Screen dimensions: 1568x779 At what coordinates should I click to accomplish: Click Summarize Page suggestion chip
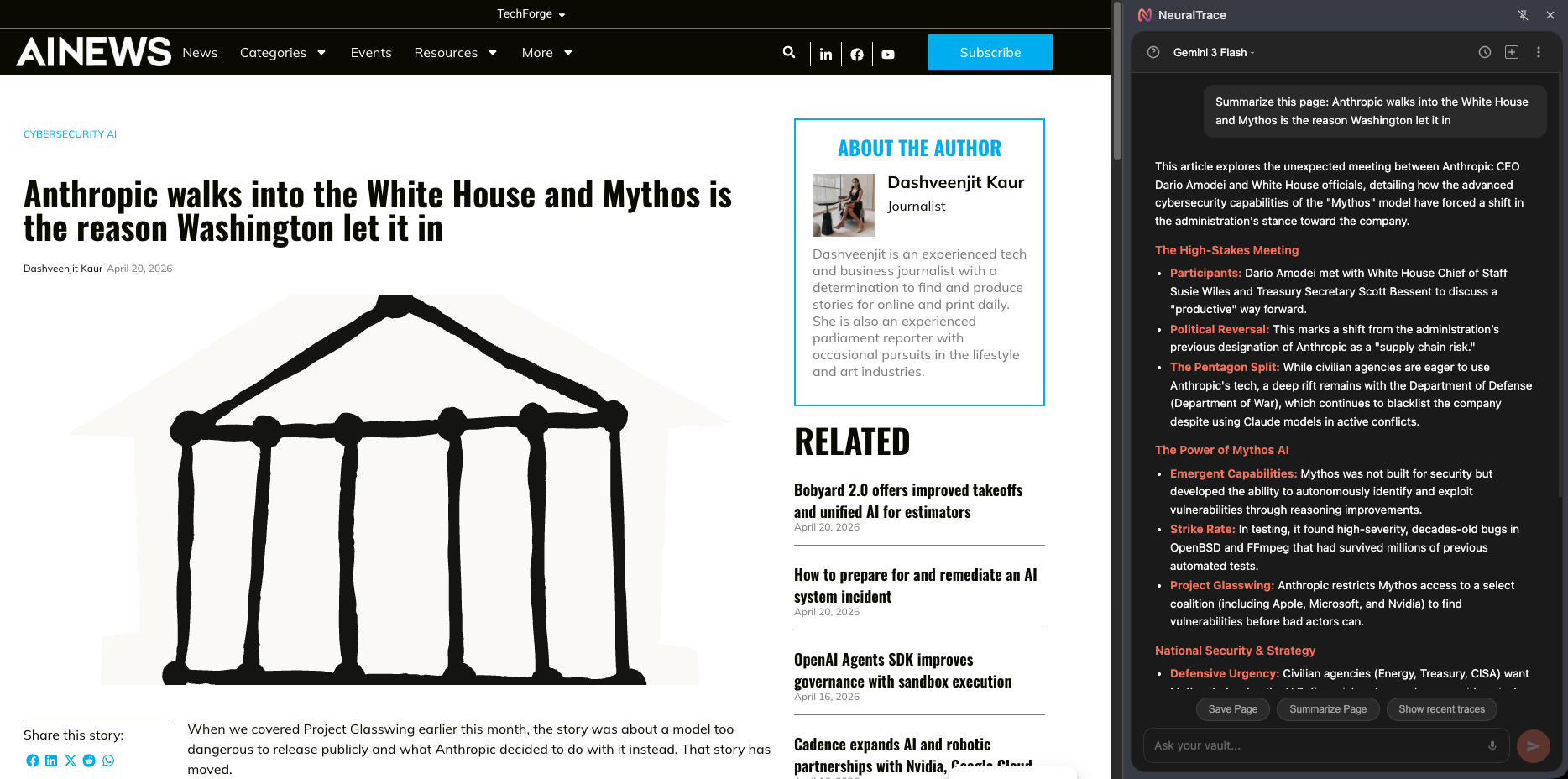pyautogui.click(x=1328, y=709)
